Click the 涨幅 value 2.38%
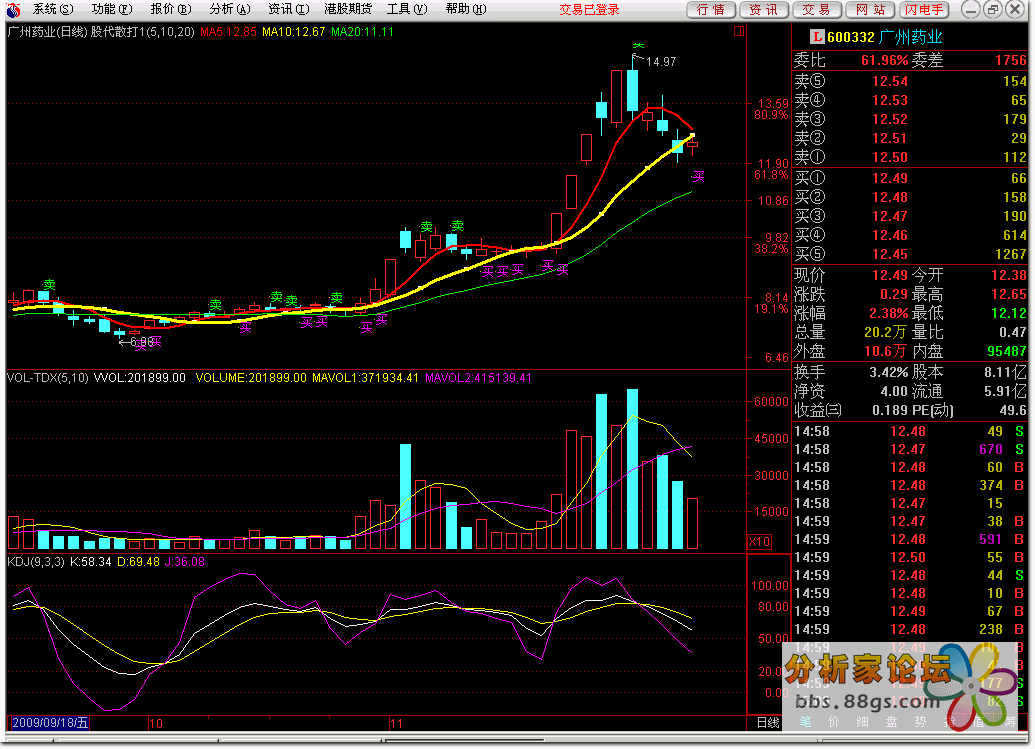Screen dimensions: 1035x749 888,313
